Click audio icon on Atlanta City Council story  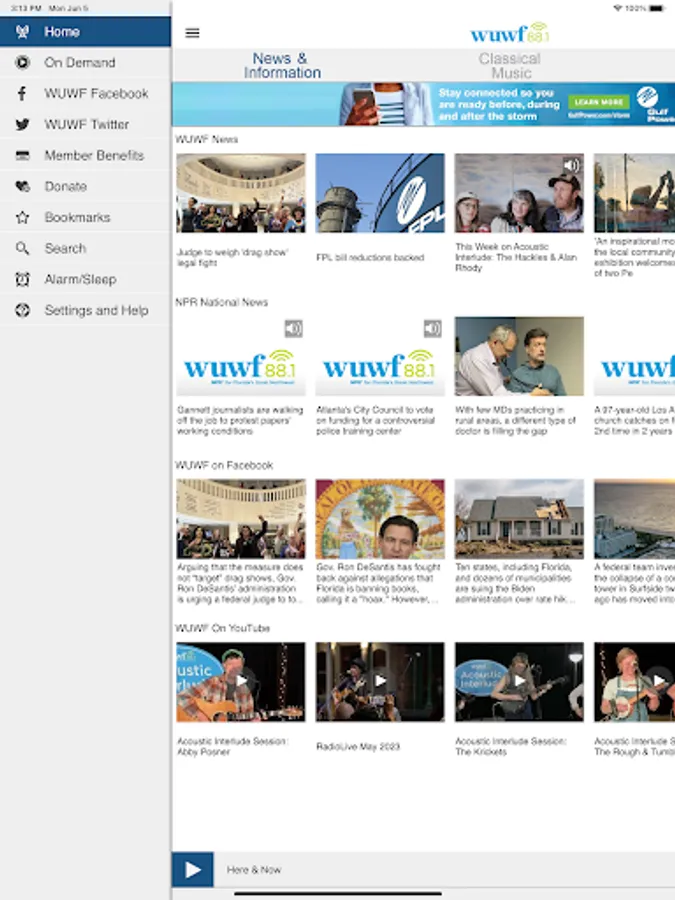(x=432, y=328)
